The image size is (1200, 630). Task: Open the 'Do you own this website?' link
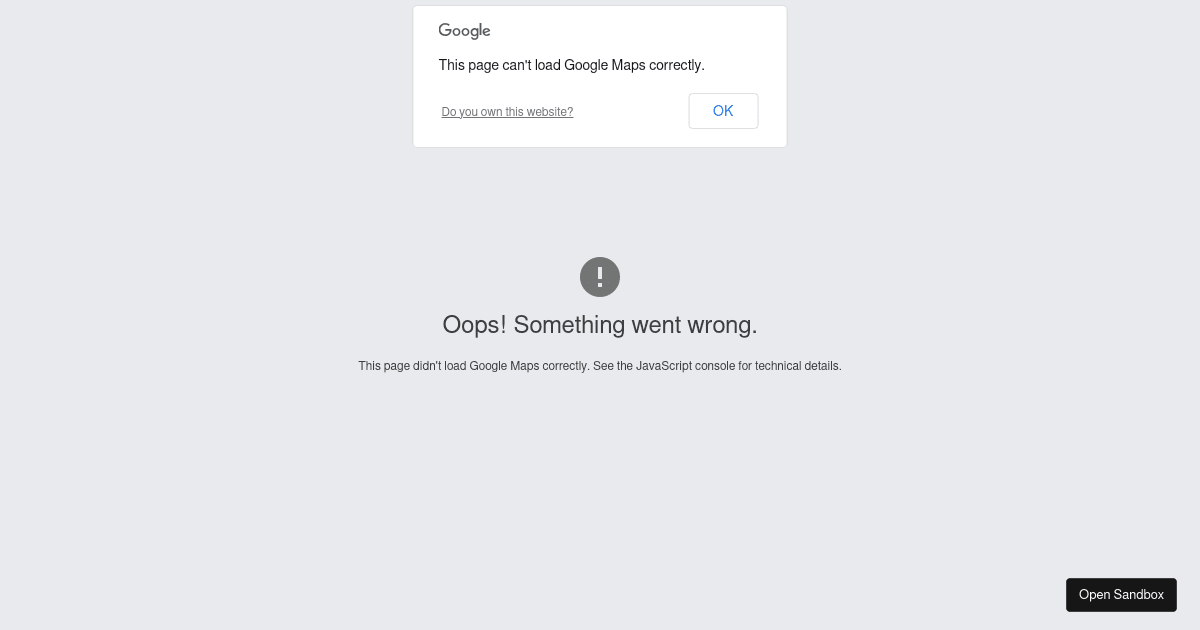pyautogui.click(x=507, y=112)
